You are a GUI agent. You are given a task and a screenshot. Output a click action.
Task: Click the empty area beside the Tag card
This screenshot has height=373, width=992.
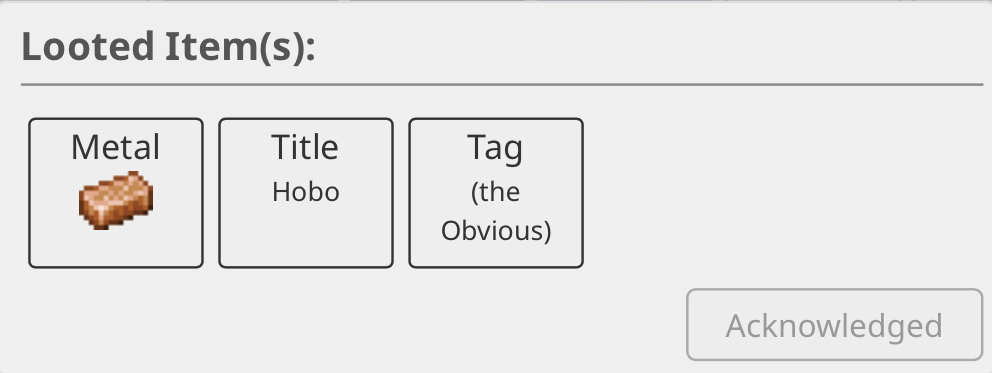pyautogui.click(x=783, y=193)
